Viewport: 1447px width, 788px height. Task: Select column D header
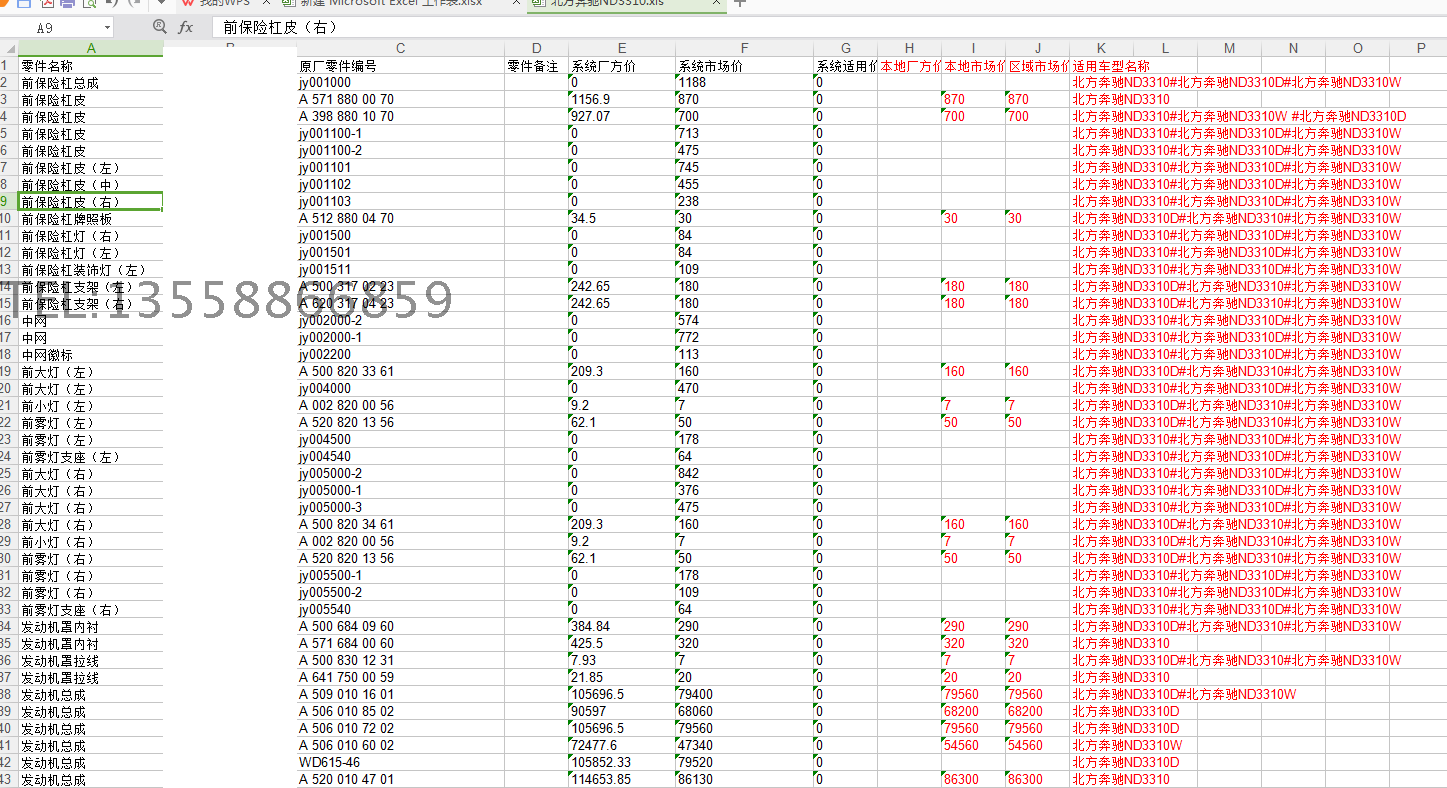(536, 48)
